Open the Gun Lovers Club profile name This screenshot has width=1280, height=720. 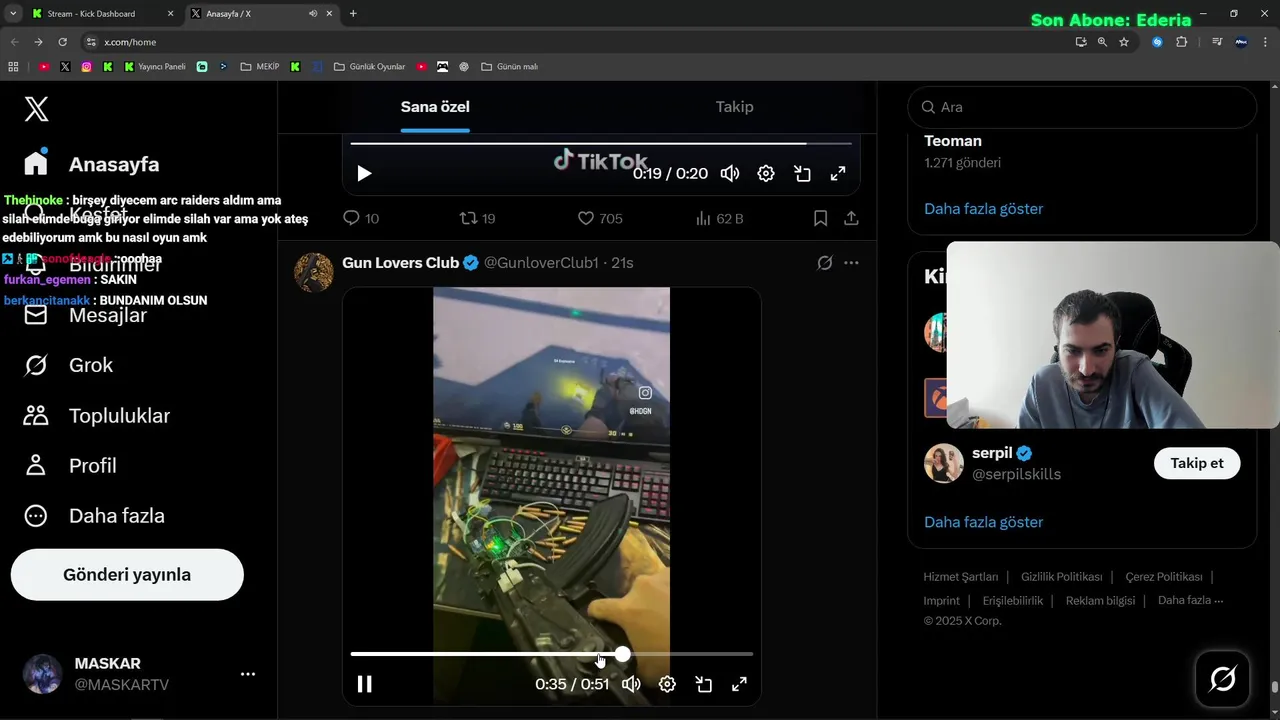[x=400, y=263]
